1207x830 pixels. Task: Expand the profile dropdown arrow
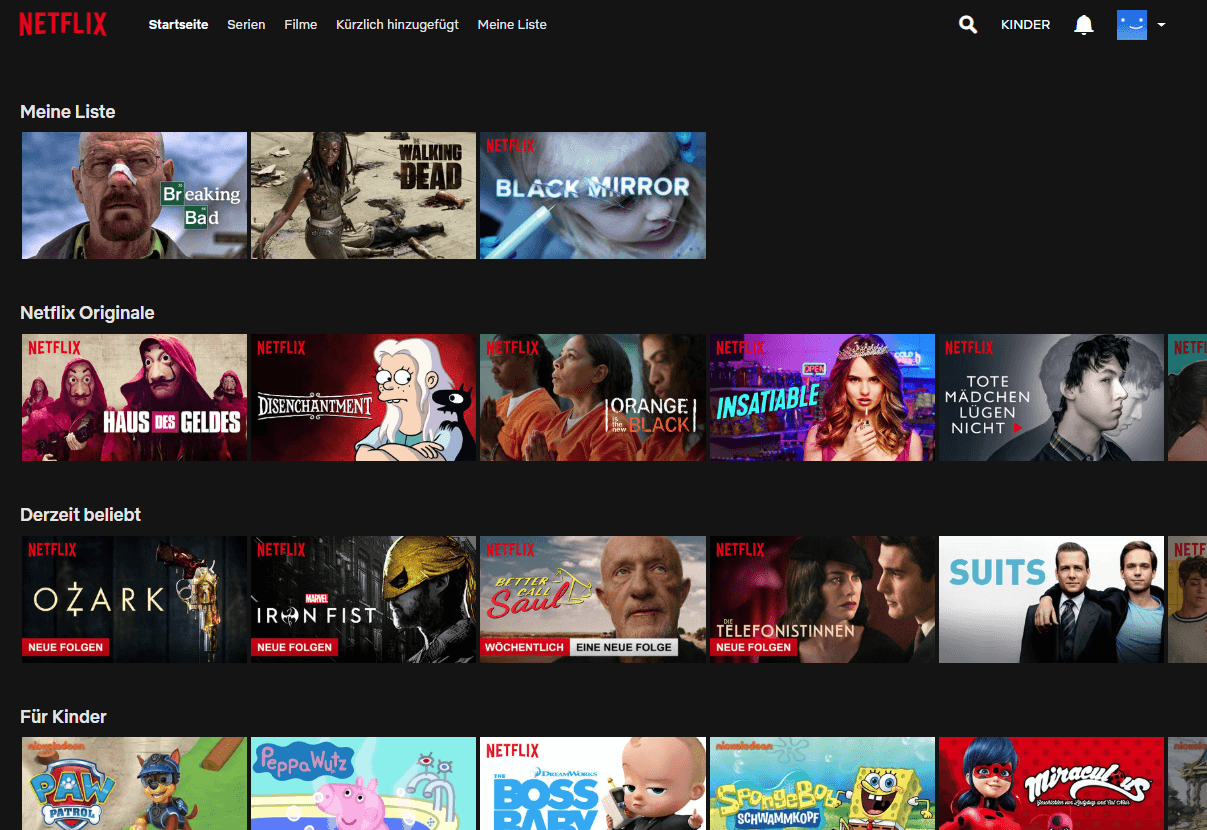tap(1161, 25)
